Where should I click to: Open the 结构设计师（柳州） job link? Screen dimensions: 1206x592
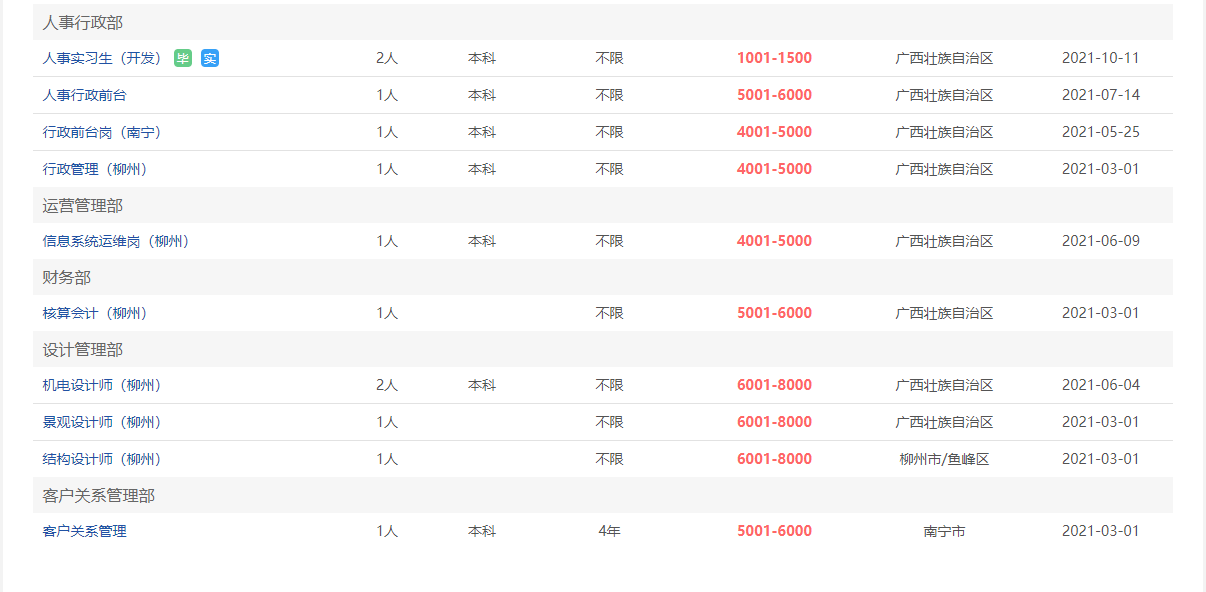(102, 459)
